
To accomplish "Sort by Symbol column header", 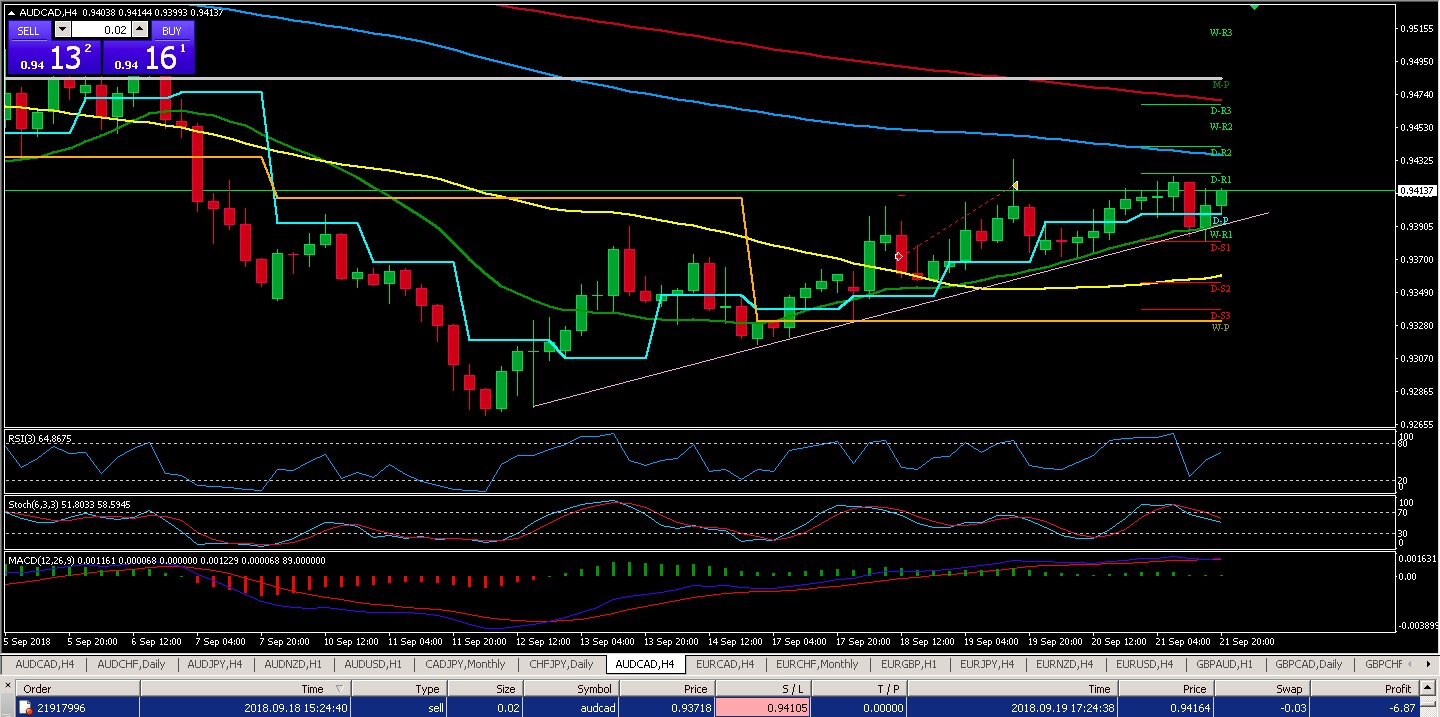I will coord(569,688).
